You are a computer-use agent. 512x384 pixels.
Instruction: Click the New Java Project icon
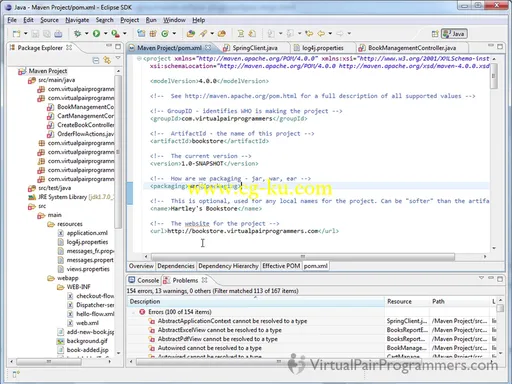141,33
